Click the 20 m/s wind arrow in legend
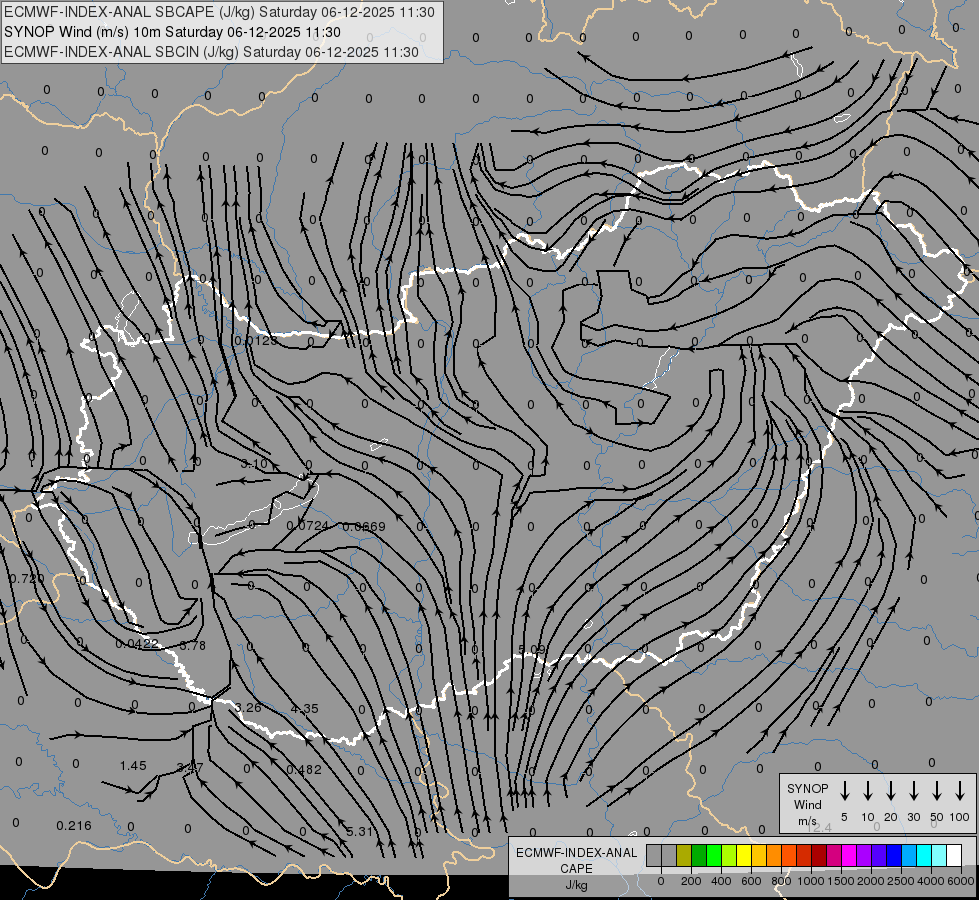Image resolution: width=979 pixels, height=900 pixels. (891, 791)
